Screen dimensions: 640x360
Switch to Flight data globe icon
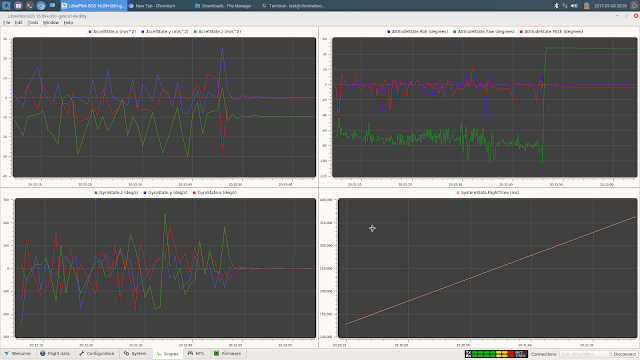point(42,353)
